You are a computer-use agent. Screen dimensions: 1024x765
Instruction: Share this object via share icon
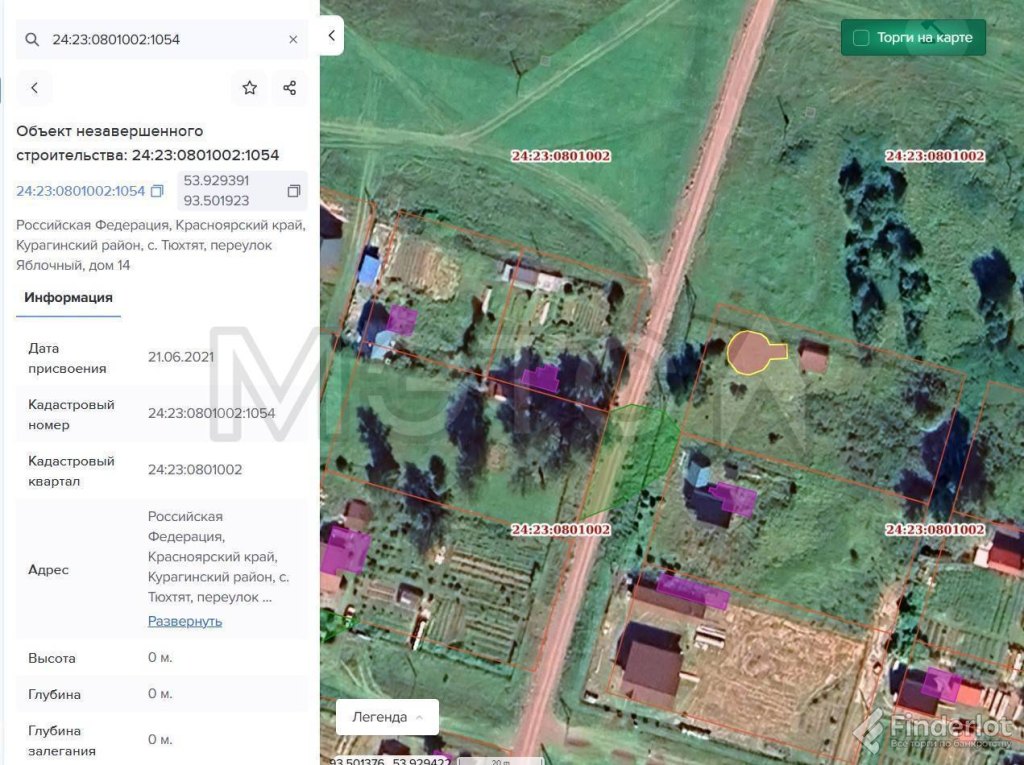290,88
